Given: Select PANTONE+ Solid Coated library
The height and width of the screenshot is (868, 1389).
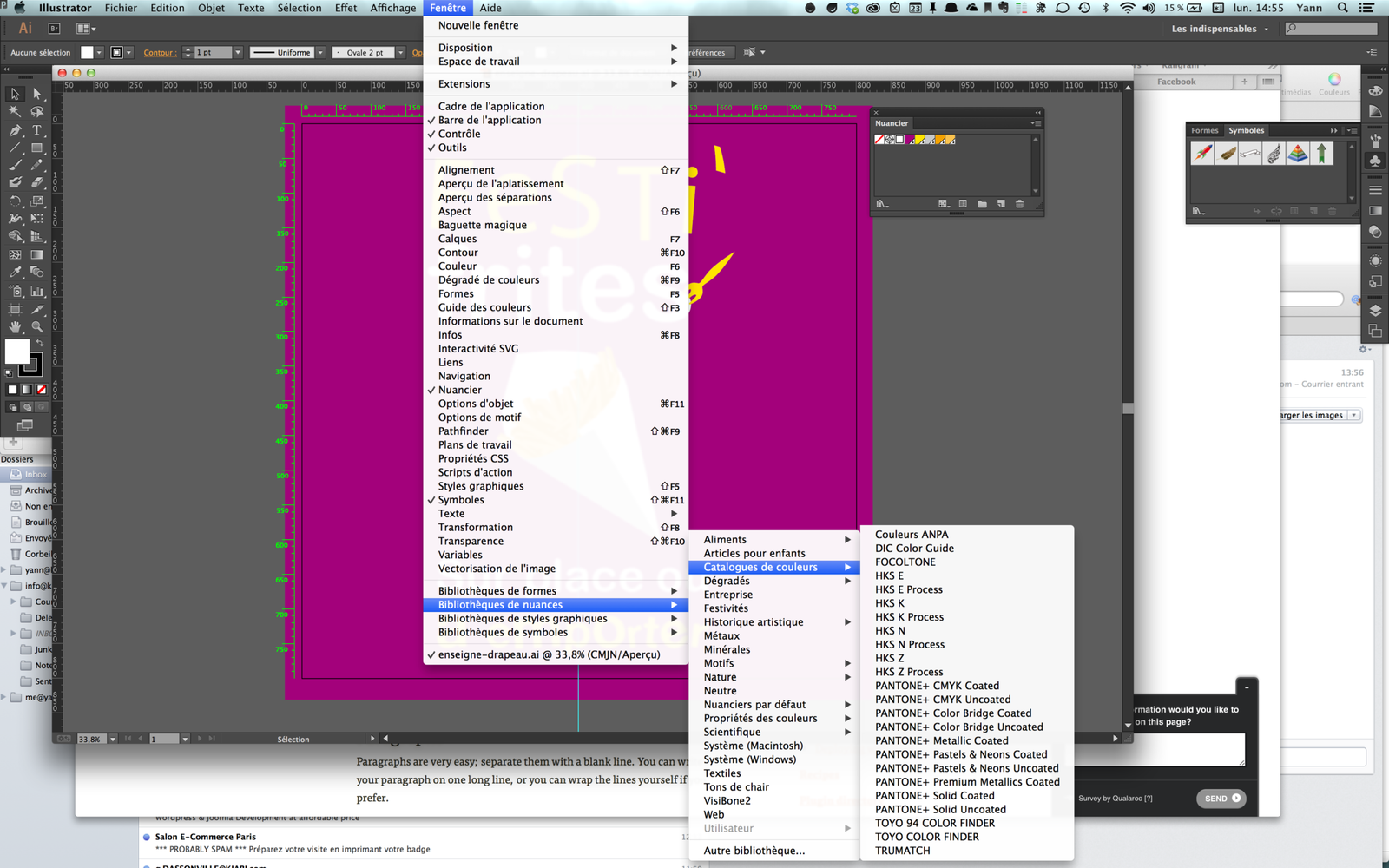Looking at the screenshot, I should (967, 796).
